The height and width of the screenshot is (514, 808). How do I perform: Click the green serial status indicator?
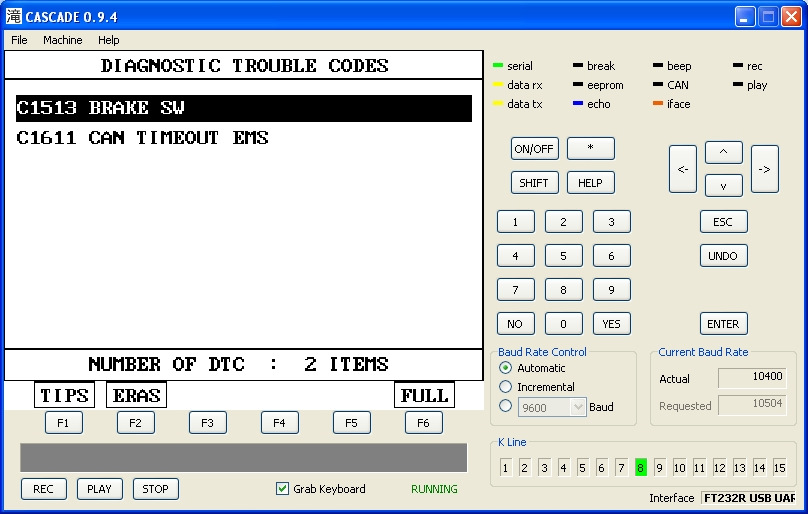(498, 65)
